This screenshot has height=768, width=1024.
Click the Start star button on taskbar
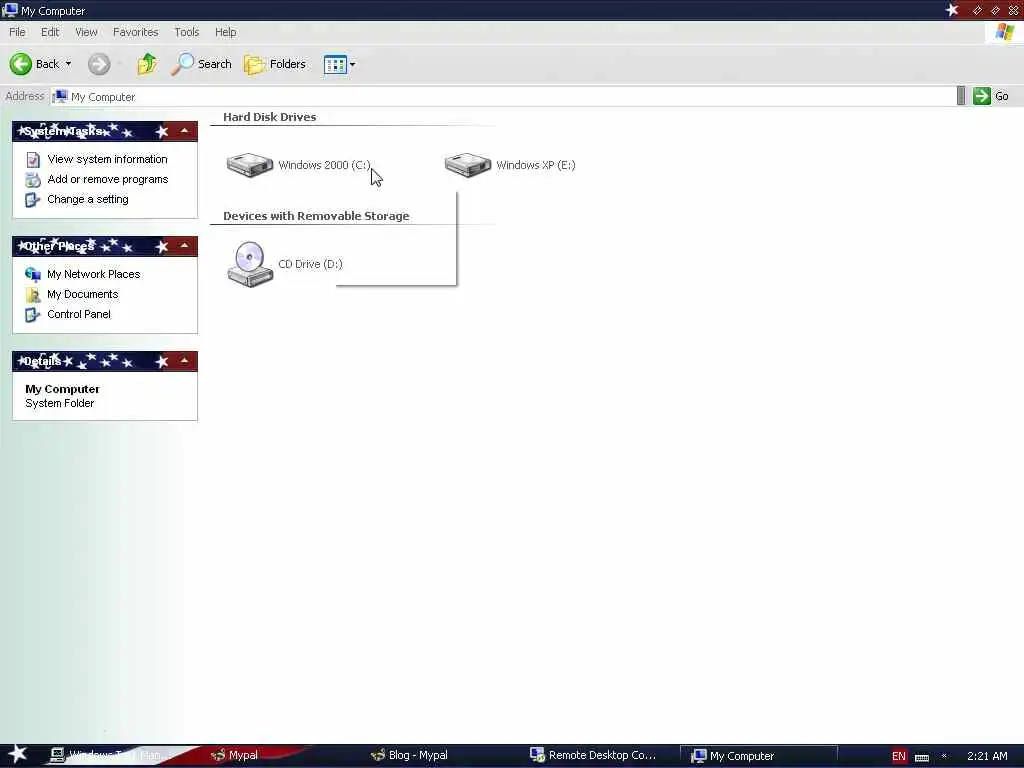tap(17, 754)
